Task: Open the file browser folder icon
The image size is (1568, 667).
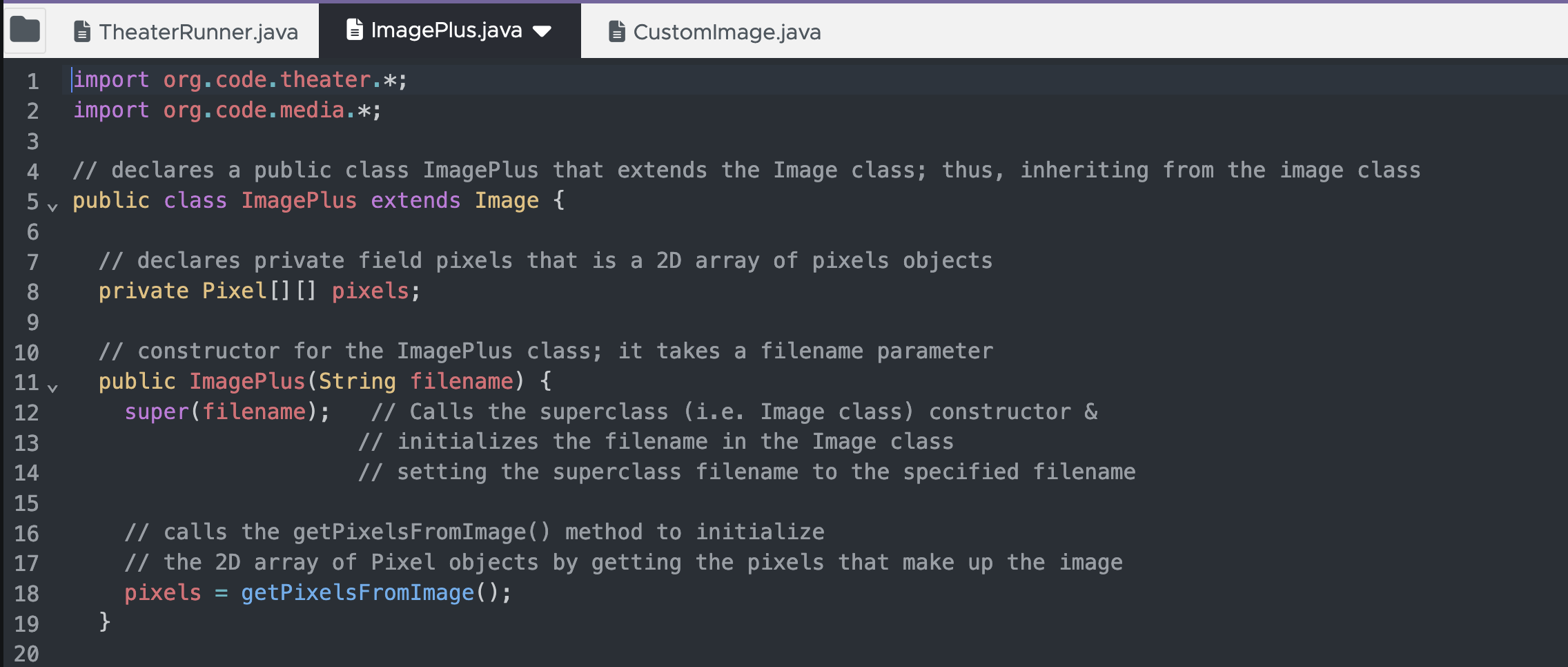Action: pos(25,30)
